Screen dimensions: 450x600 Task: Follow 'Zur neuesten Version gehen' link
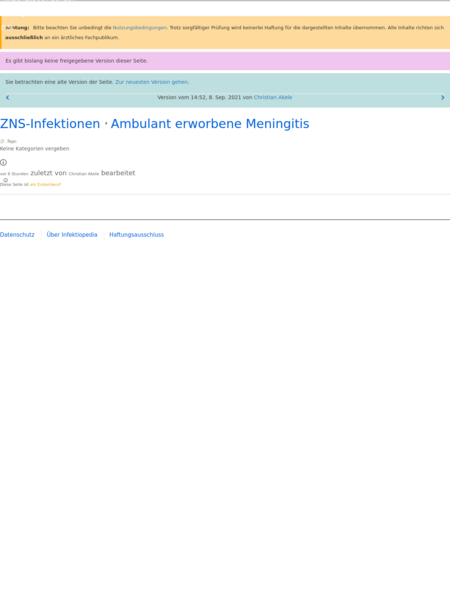[152, 82]
